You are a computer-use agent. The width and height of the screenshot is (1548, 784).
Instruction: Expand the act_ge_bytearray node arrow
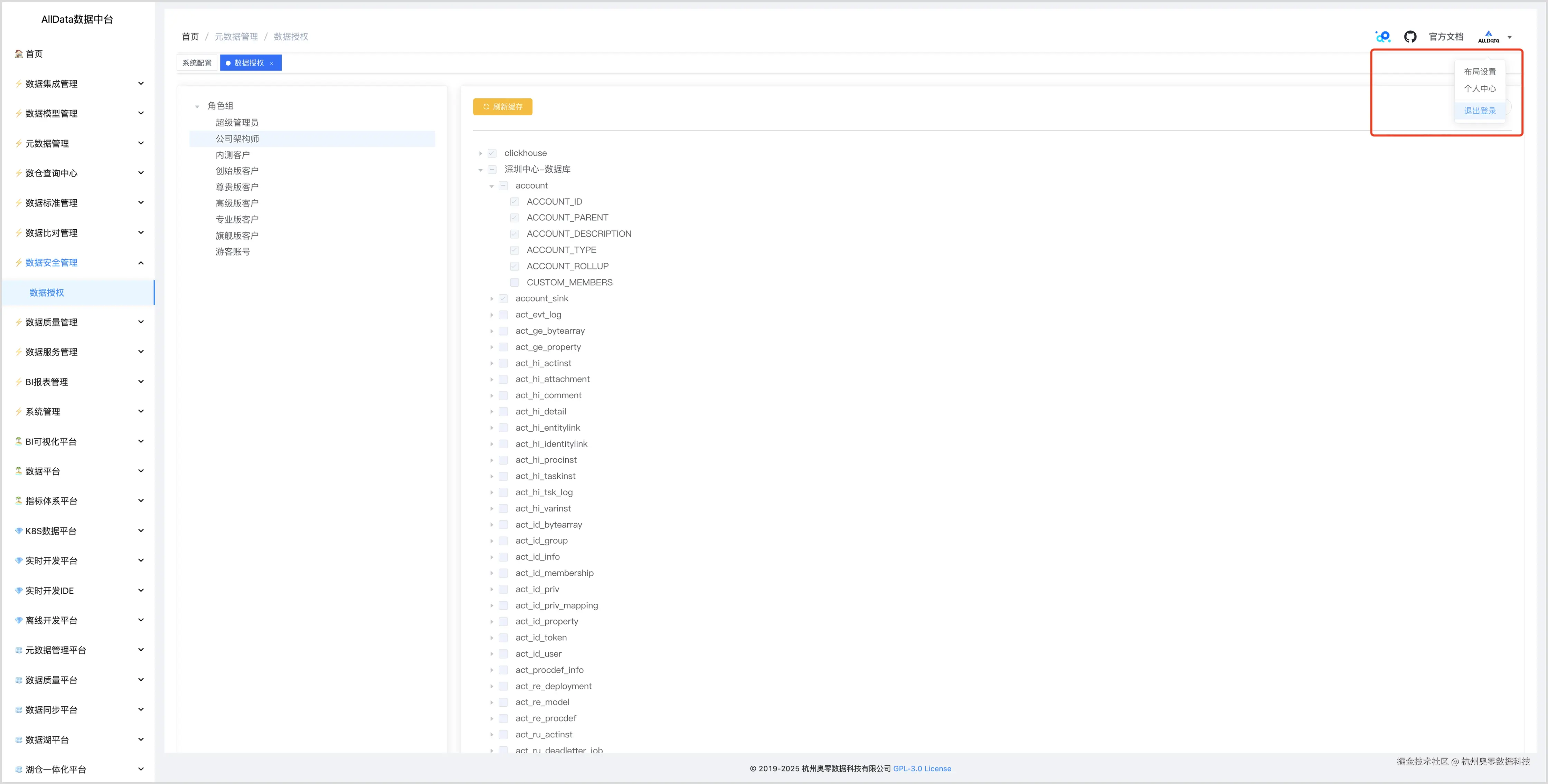(492, 331)
